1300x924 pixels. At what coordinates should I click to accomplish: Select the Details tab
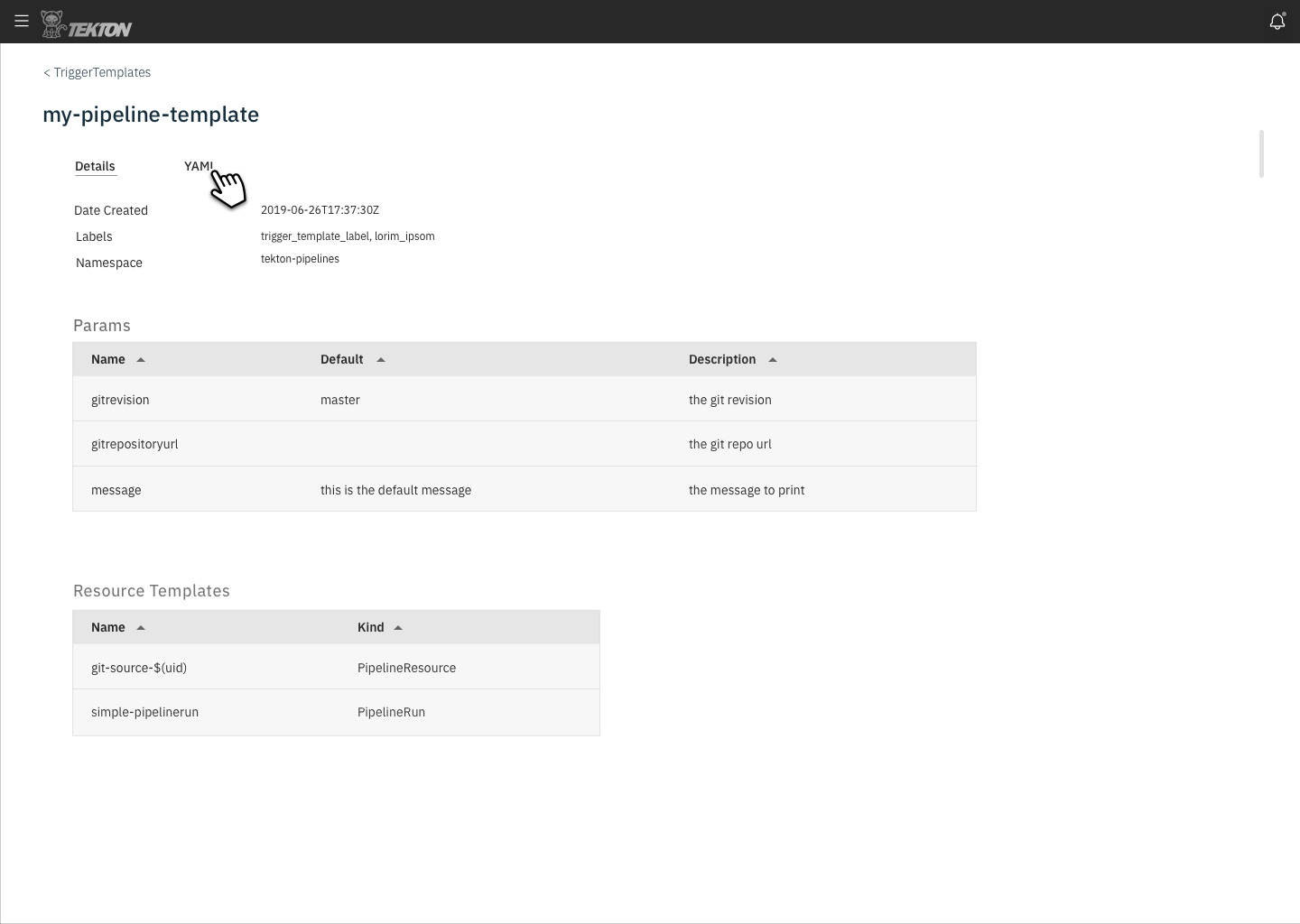[95, 166]
